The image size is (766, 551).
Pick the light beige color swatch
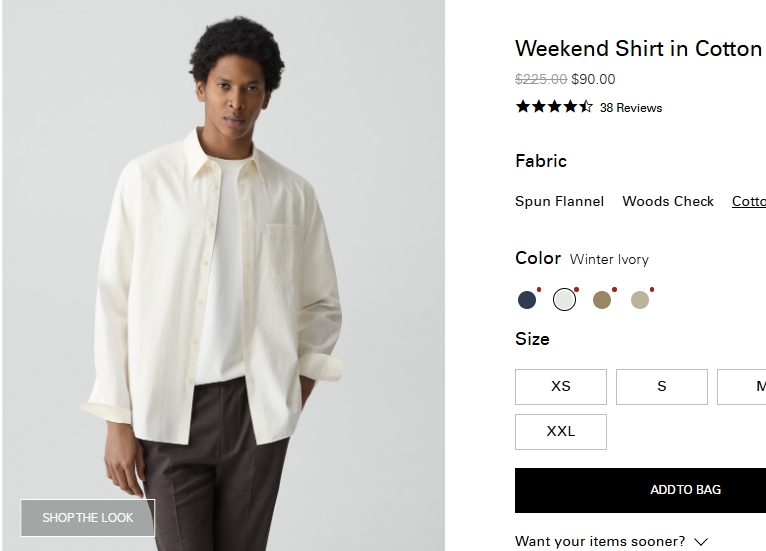pyautogui.click(x=640, y=300)
